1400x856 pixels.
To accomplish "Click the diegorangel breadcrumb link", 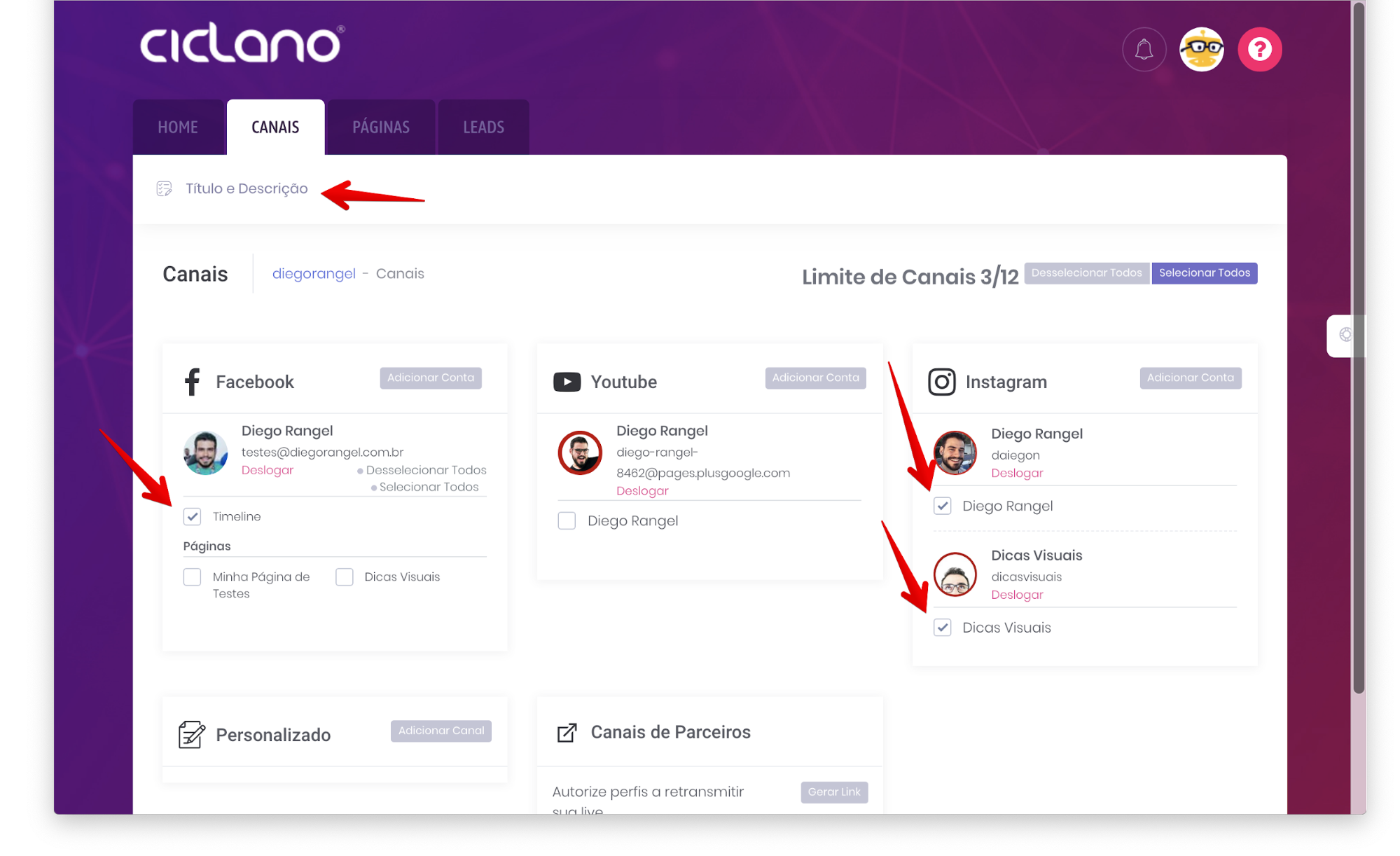I will 314,274.
